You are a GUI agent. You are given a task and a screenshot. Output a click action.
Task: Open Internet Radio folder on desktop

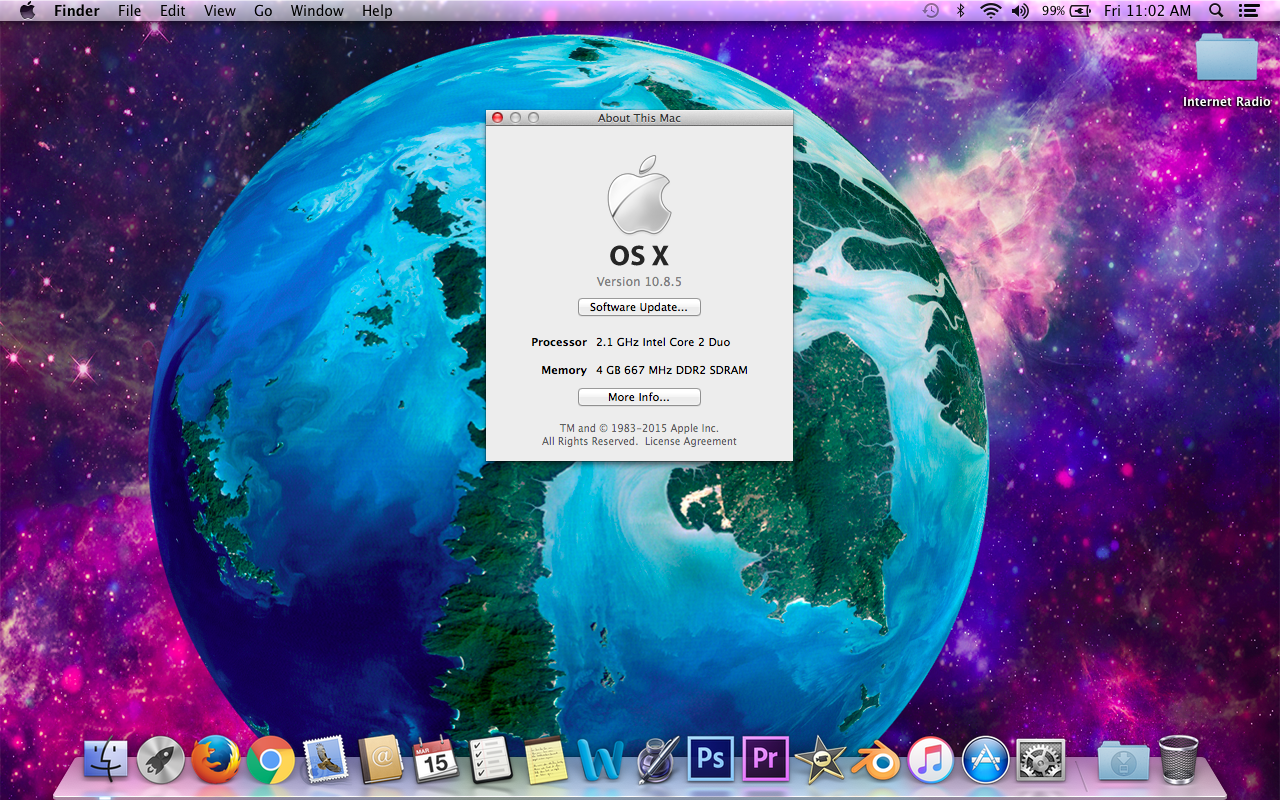point(1227,70)
